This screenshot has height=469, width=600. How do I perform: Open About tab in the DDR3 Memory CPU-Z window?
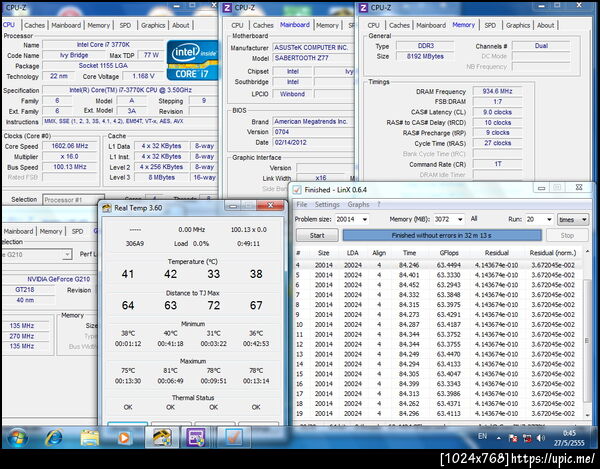(x=545, y=25)
